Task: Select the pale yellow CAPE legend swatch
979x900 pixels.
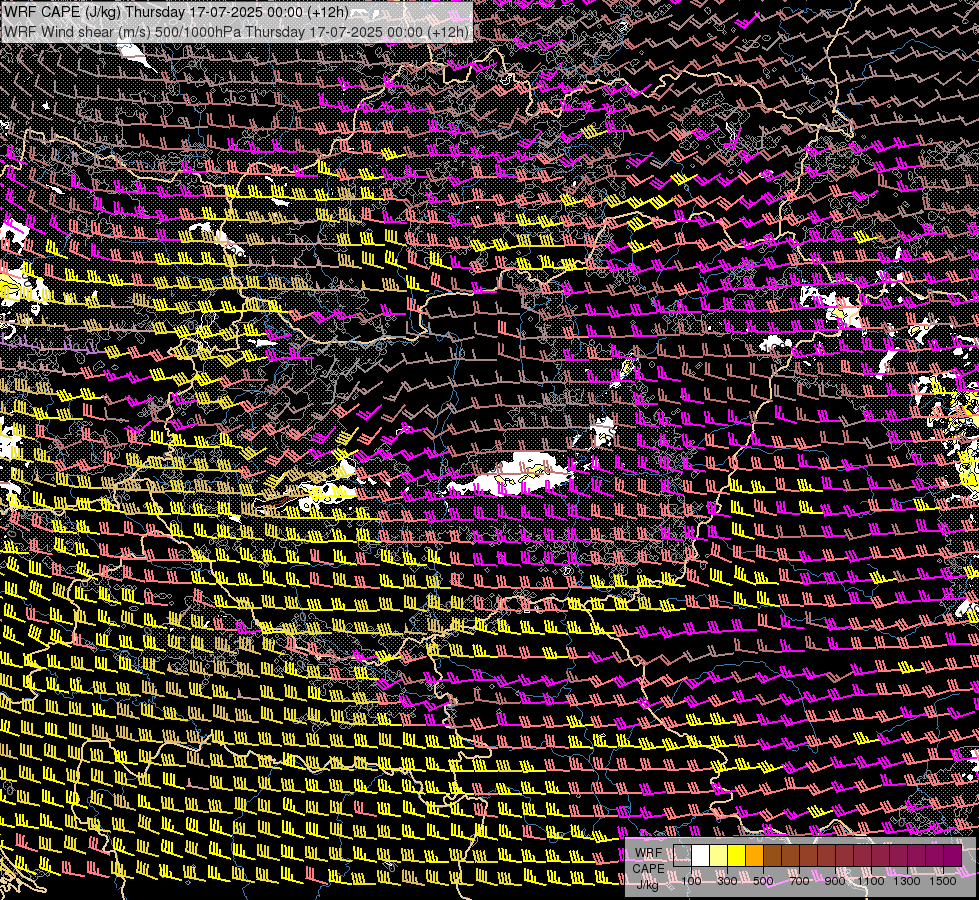Action: [719, 855]
